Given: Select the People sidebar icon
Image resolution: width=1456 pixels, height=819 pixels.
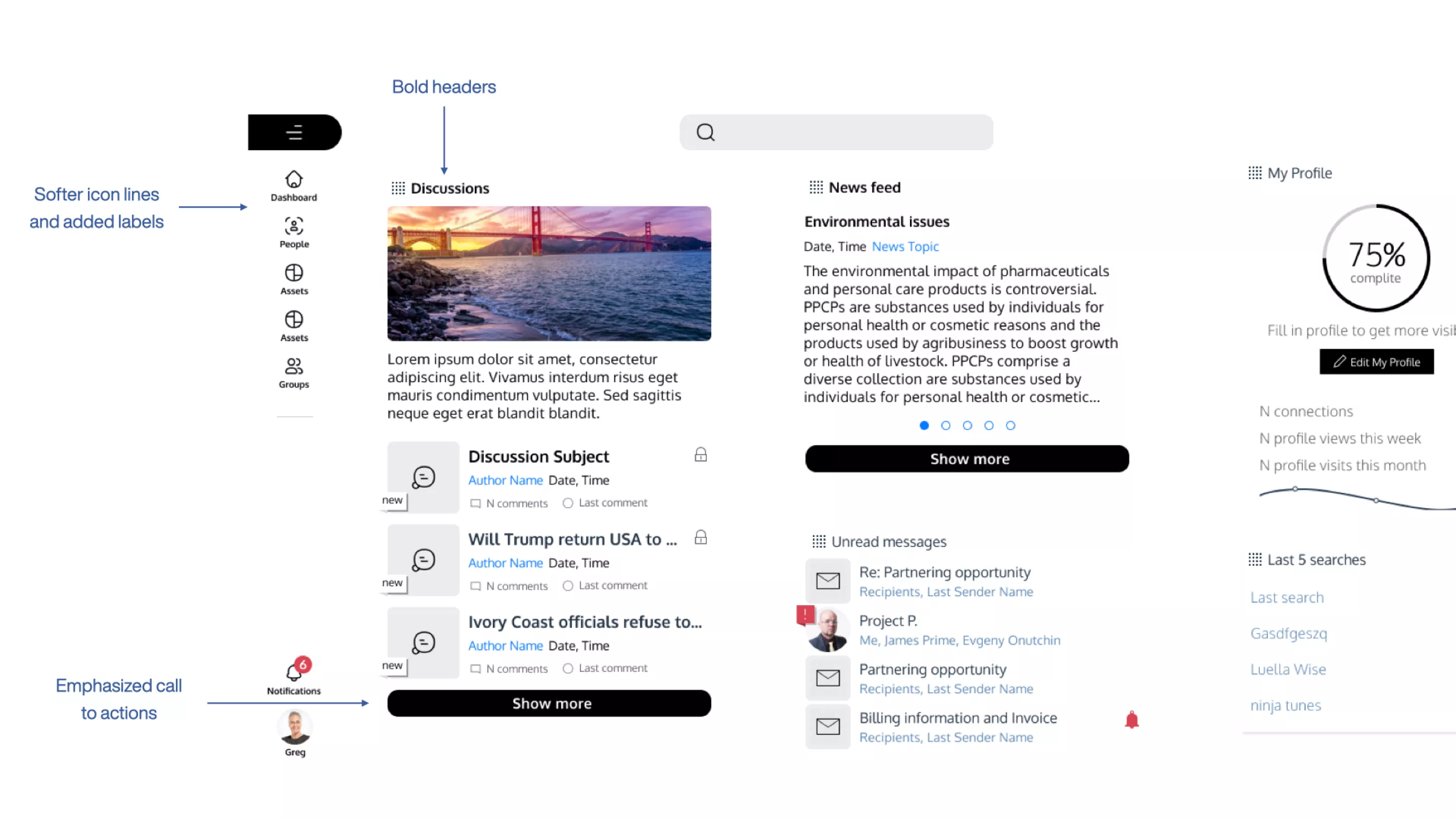Looking at the screenshot, I should click(x=293, y=226).
